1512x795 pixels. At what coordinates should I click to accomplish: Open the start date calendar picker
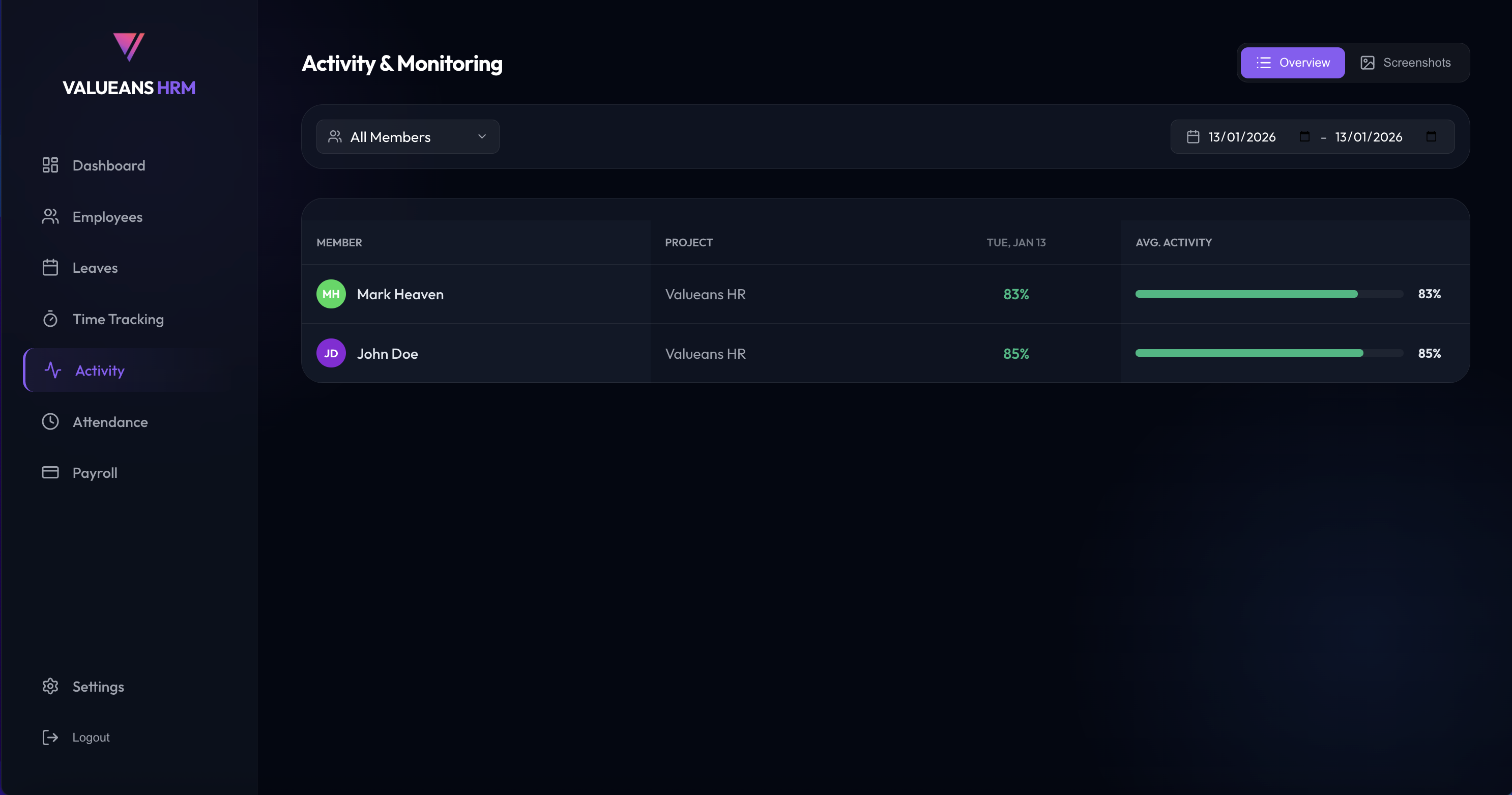1304,137
